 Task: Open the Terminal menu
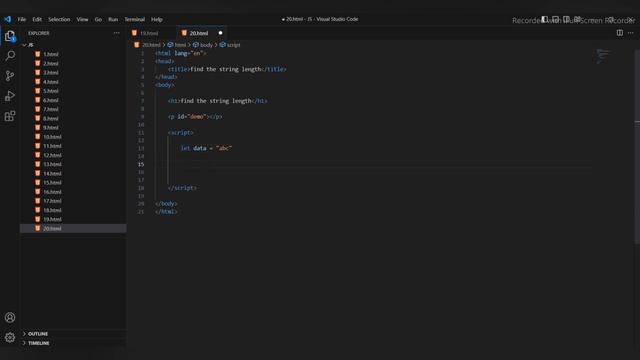[x=135, y=19]
